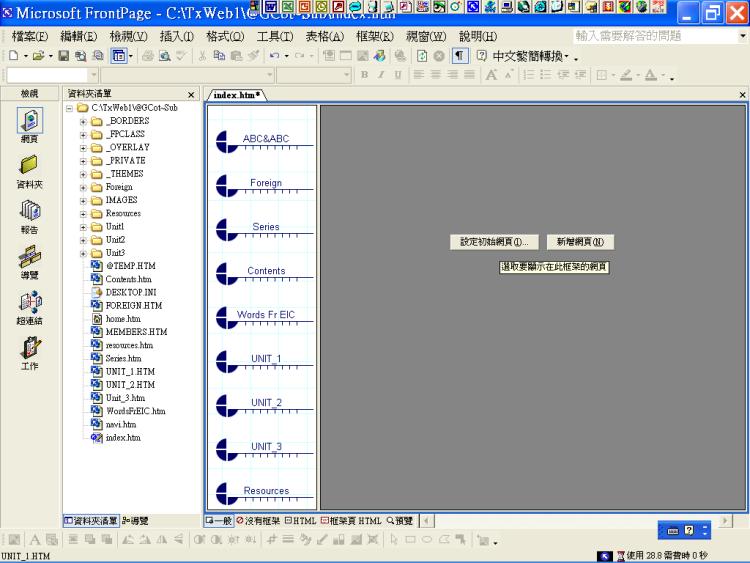Image resolution: width=750 pixels, height=563 pixels.
Task: Toggle the show paragraph marks button
Action: coord(460,56)
